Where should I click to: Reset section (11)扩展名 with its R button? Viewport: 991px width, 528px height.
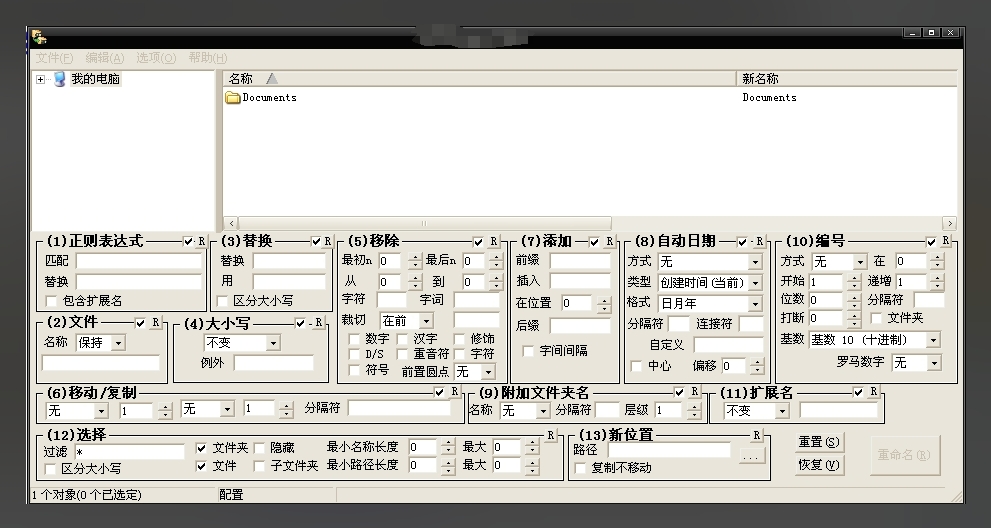873,392
